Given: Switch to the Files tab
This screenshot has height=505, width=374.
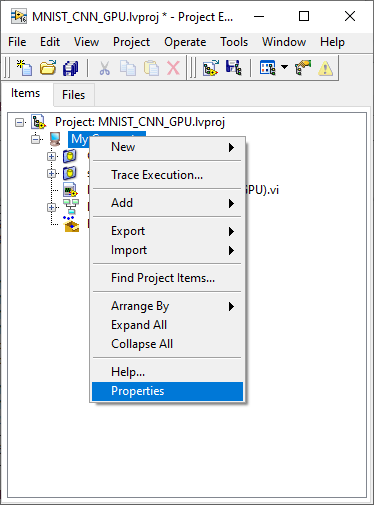Looking at the screenshot, I should pos(73,95).
